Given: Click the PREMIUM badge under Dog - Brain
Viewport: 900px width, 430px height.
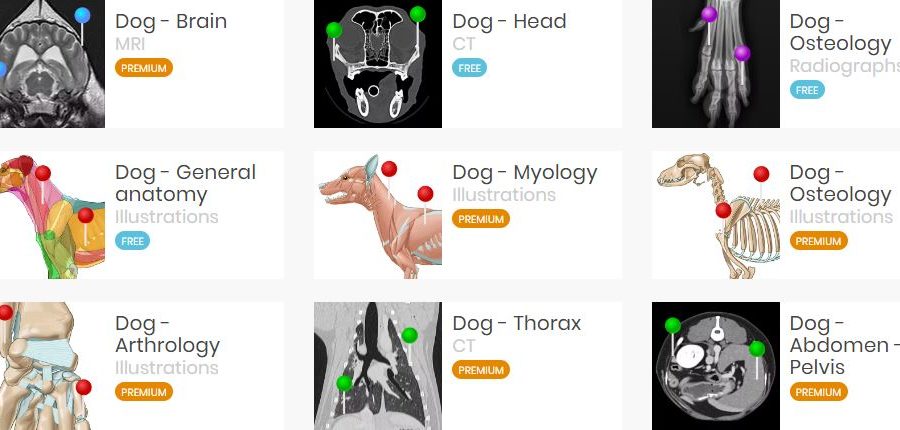Looking at the screenshot, I should [143, 68].
